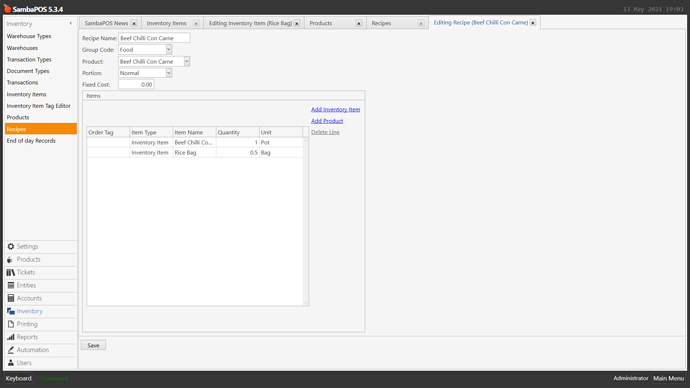Click the Quantity column header
The height and width of the screenshot is (388, 690).
point(237,132)
